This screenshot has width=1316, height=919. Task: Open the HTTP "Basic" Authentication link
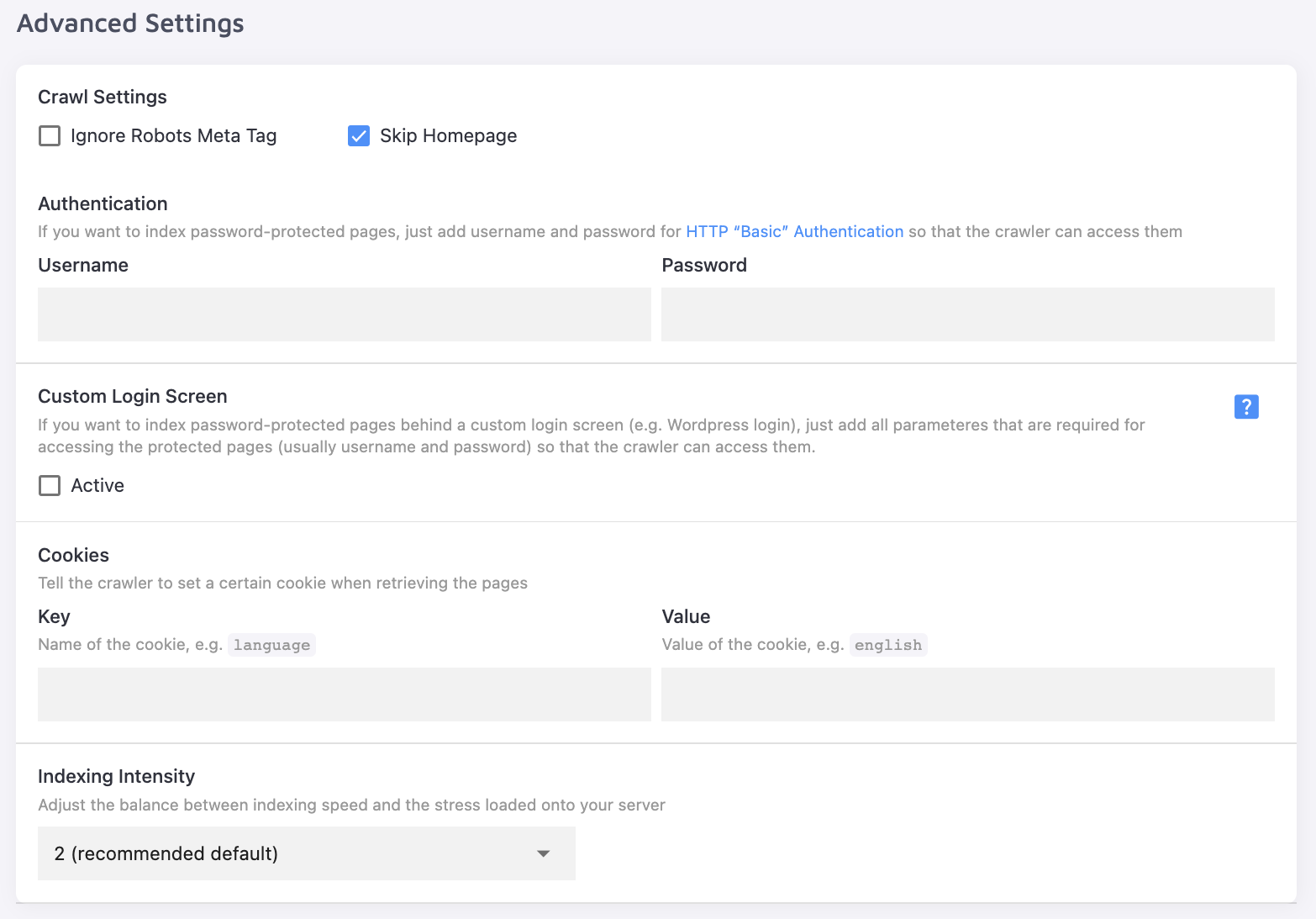click(x=794, y=232)
